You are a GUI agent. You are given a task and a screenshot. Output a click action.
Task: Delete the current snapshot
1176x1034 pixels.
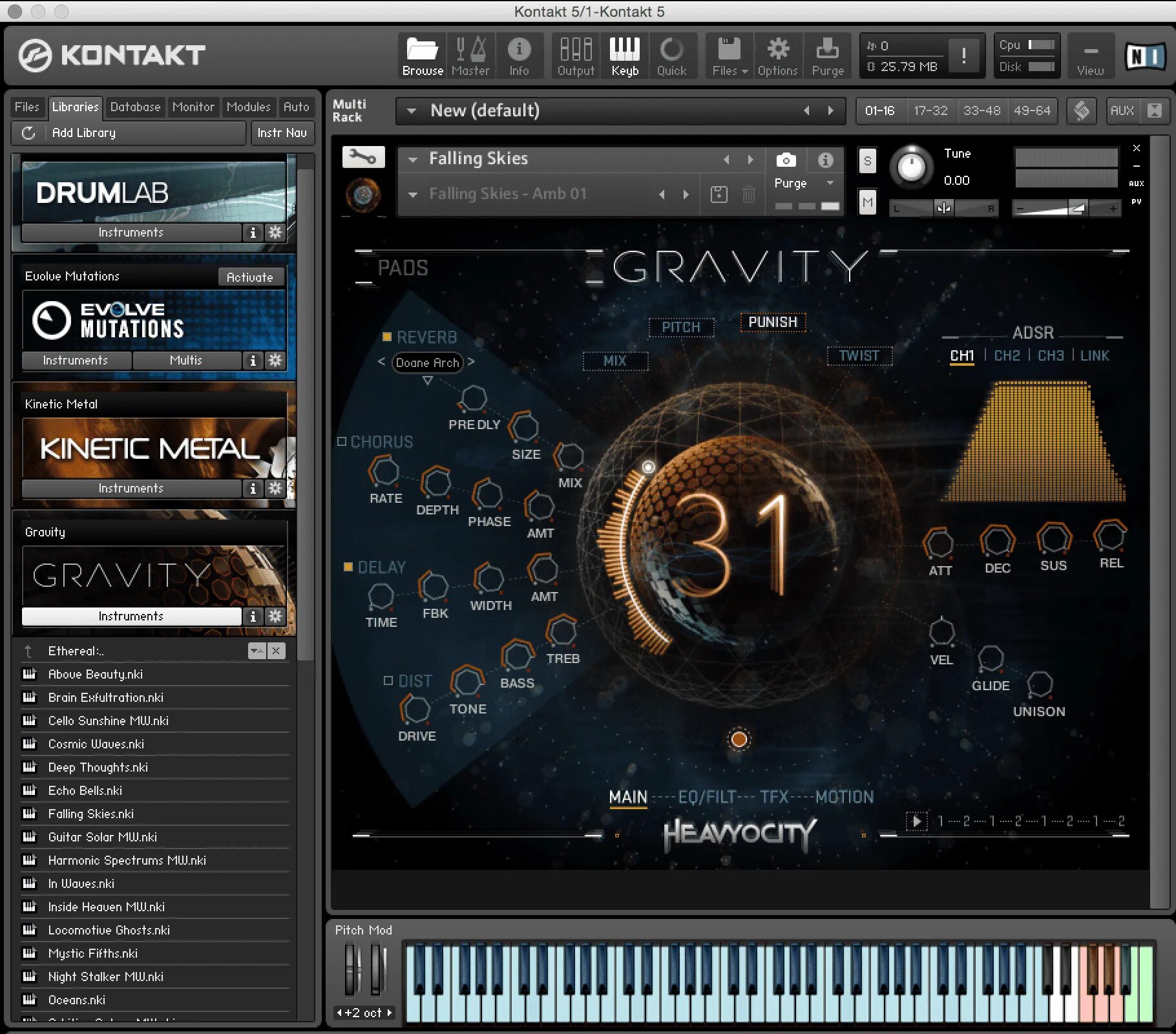pyautogui.click(x=748, y=195)
